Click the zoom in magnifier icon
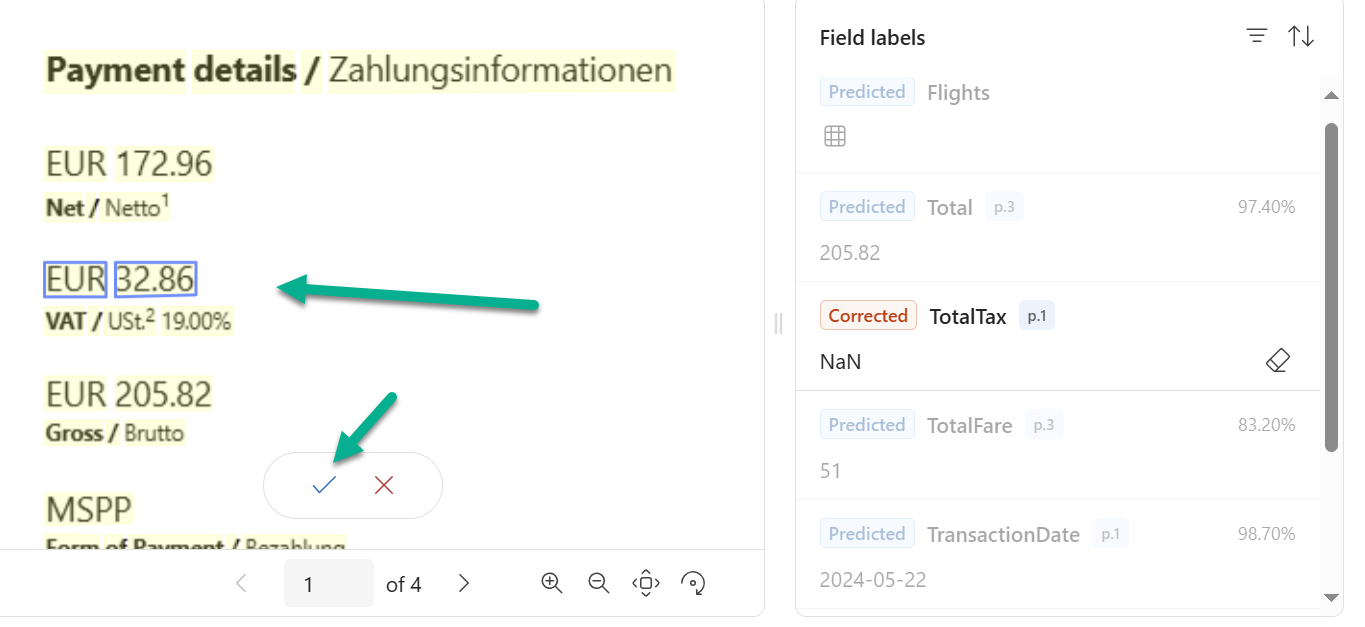1365x627 pixels. point(552,583)
